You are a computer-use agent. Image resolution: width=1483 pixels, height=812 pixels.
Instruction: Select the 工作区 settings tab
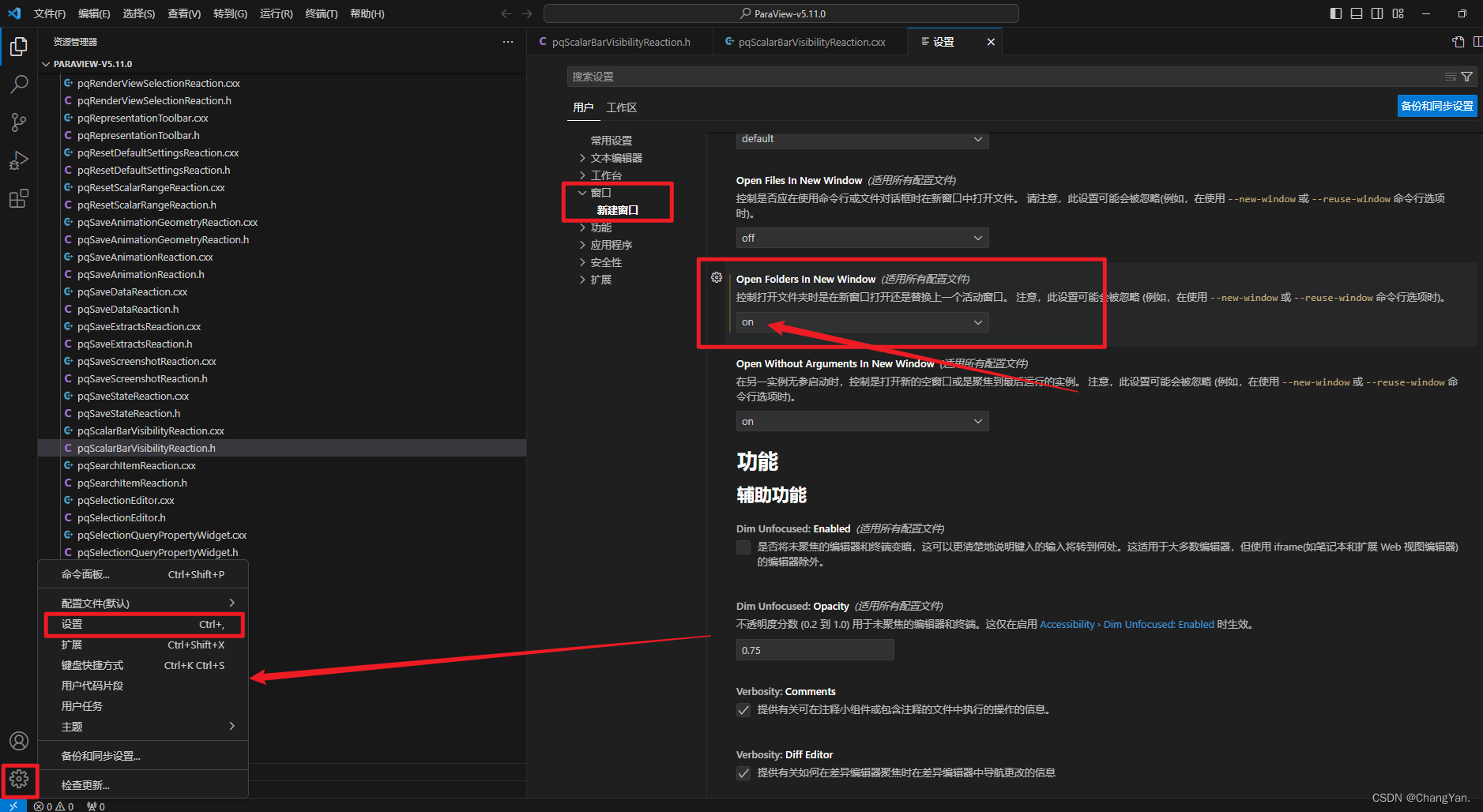pyautogui.click(x=622, y=107)
